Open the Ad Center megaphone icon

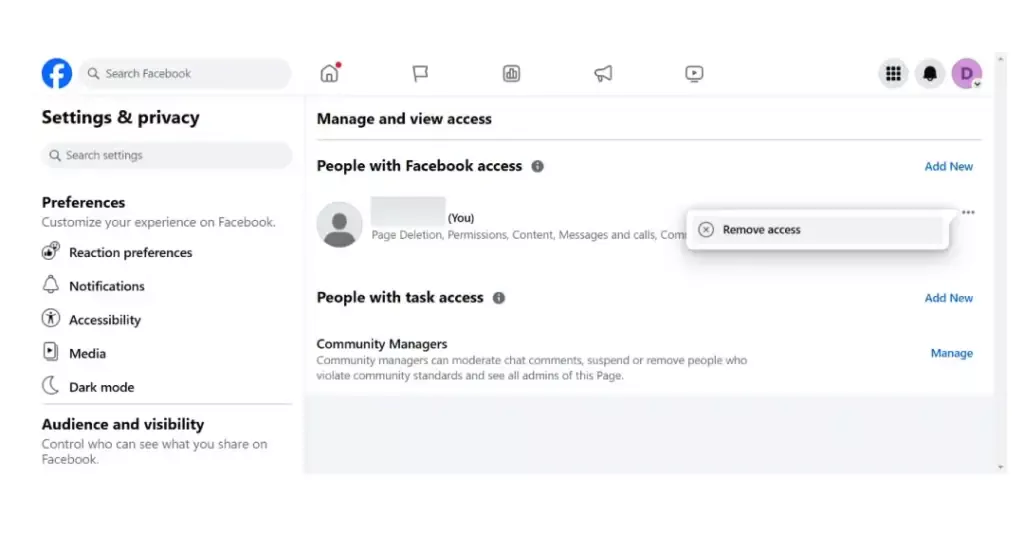pyautogui.click(x=603, y=73)
